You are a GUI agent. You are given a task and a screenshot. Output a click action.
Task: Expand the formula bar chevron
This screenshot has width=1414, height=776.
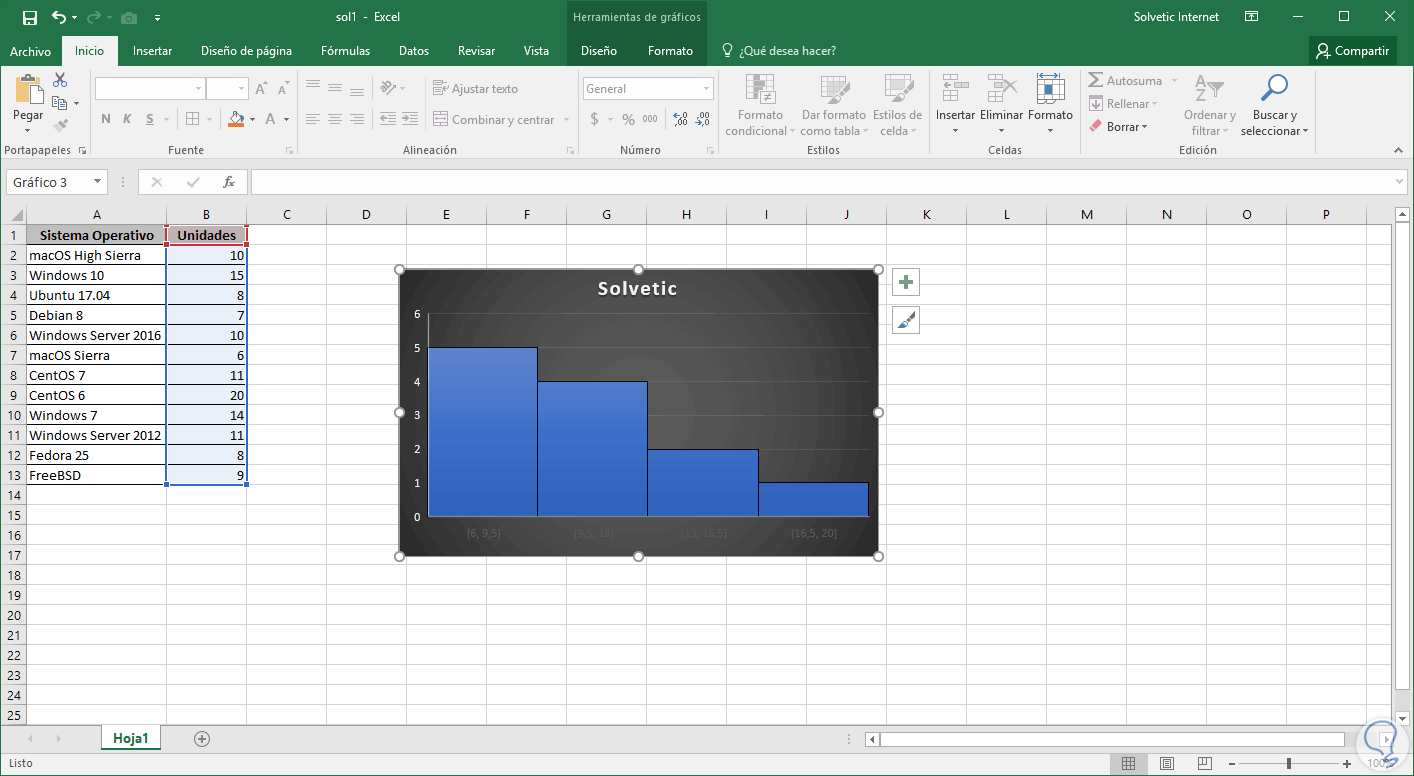coord(1400,182)
